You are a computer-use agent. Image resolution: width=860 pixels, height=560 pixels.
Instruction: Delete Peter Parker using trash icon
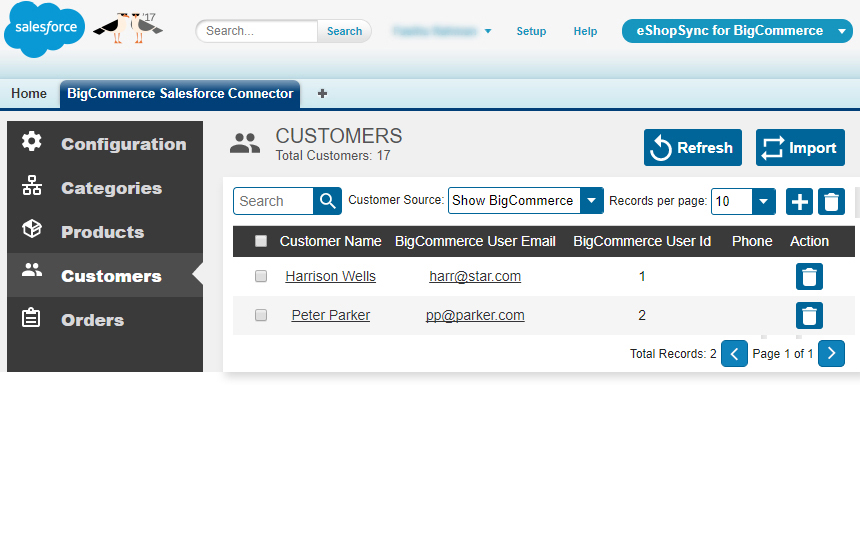(x=809, y=316)
